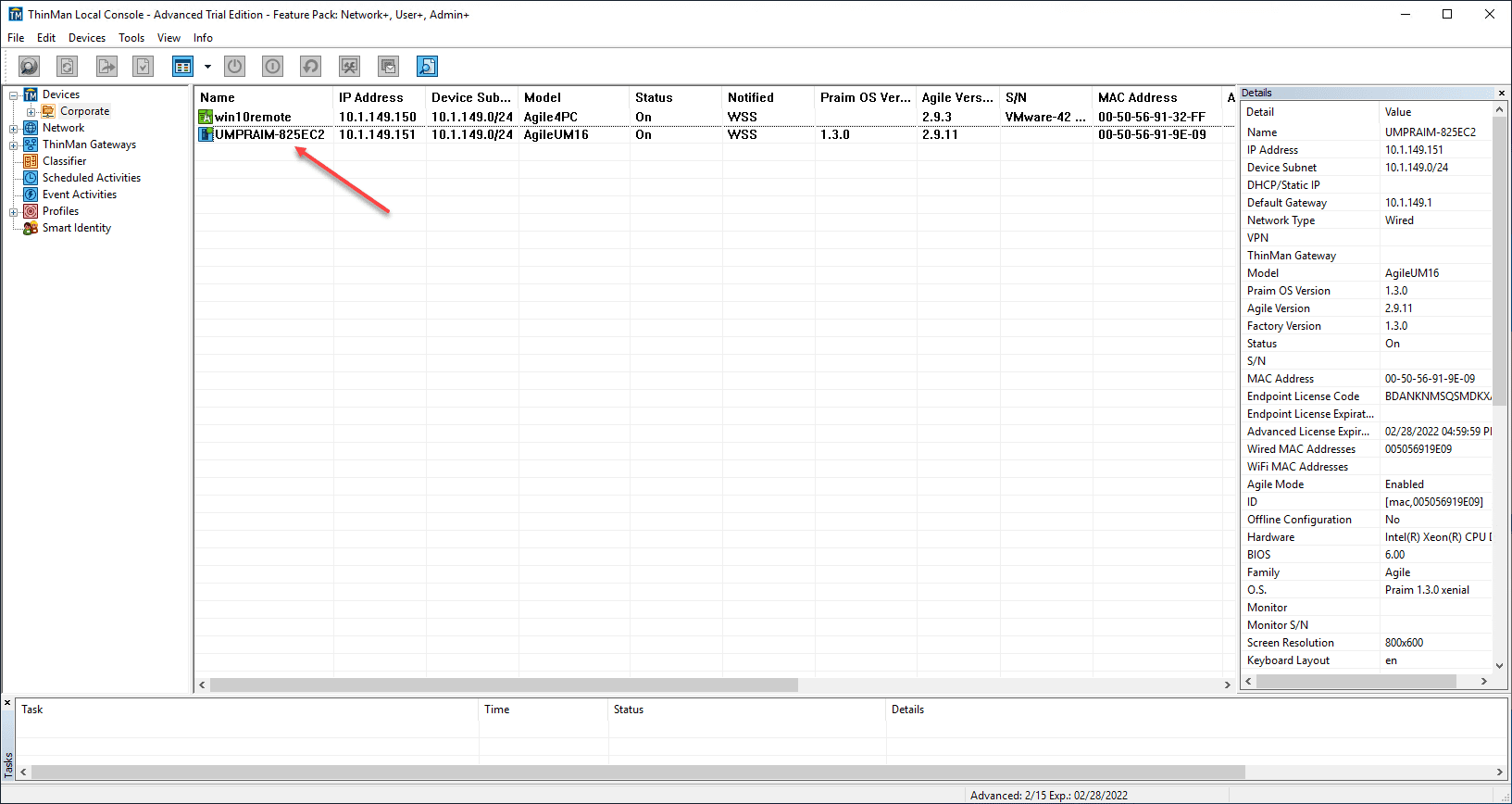The image size is (1512, 804).
Task: Sort device list by Name column
Action: pyautogui.click(x=264, y=97)
